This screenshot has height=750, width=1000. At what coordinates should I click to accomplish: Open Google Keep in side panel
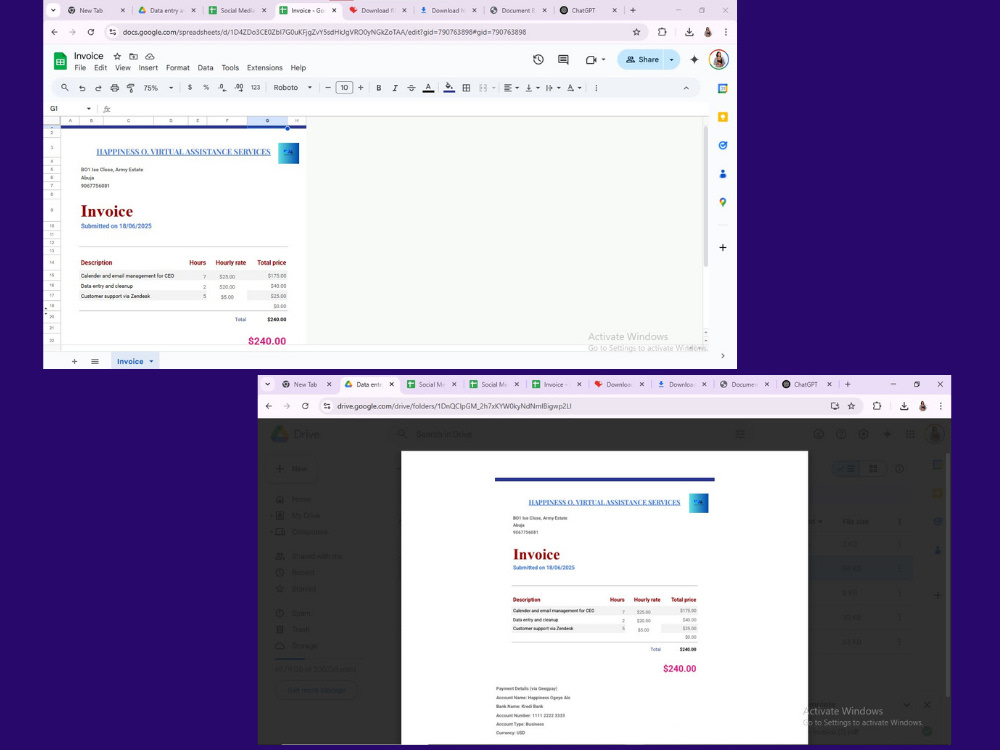pos(723,117)
